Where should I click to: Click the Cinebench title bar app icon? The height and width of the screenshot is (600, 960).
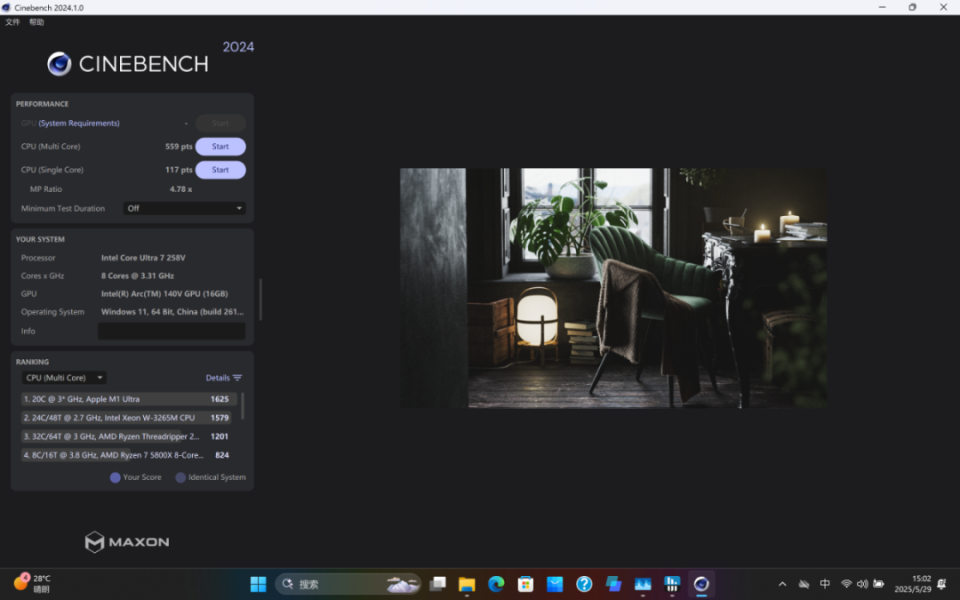click(x=6, y=7)
